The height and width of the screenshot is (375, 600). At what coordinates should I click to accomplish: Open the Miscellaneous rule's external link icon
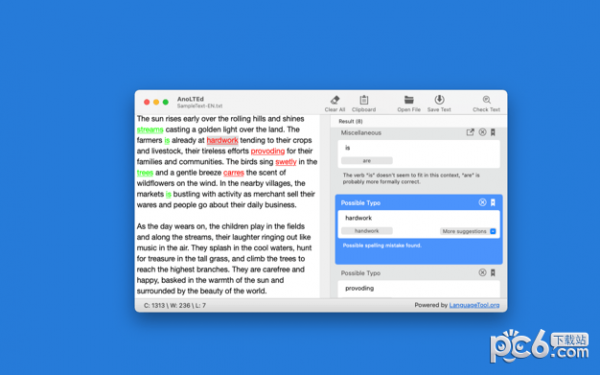[470, 132]
